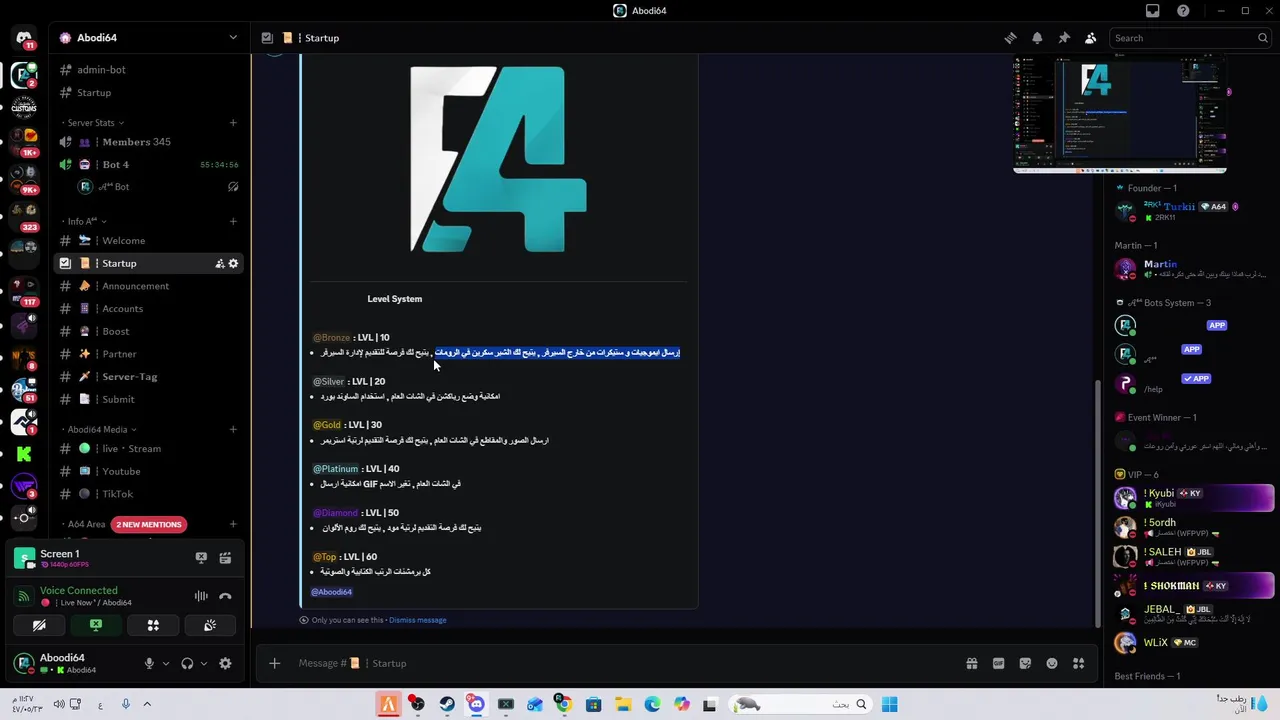This screenshot has height=720, width=1280.
Task: Jump to 2 NEW MENTIONS pill
Action: pos(148,524)
